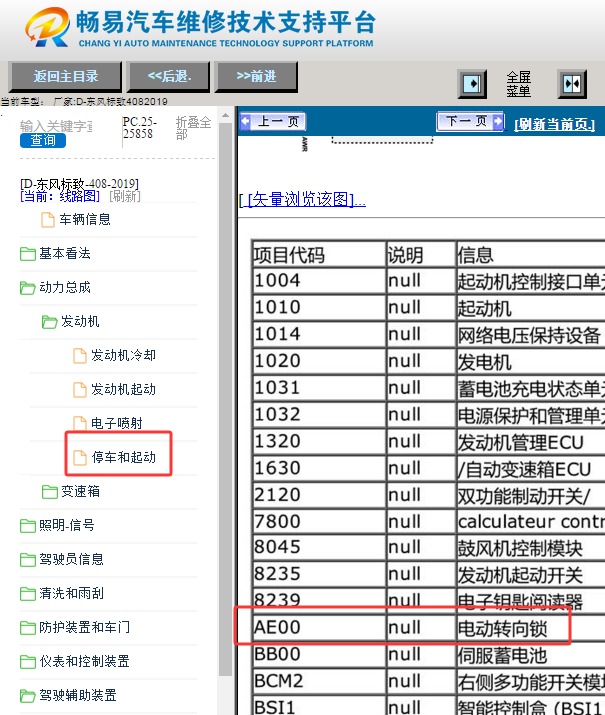
Task: Collapse the 驾驶辅助装置 open folder icon
Action: click(x=27, y=696)
